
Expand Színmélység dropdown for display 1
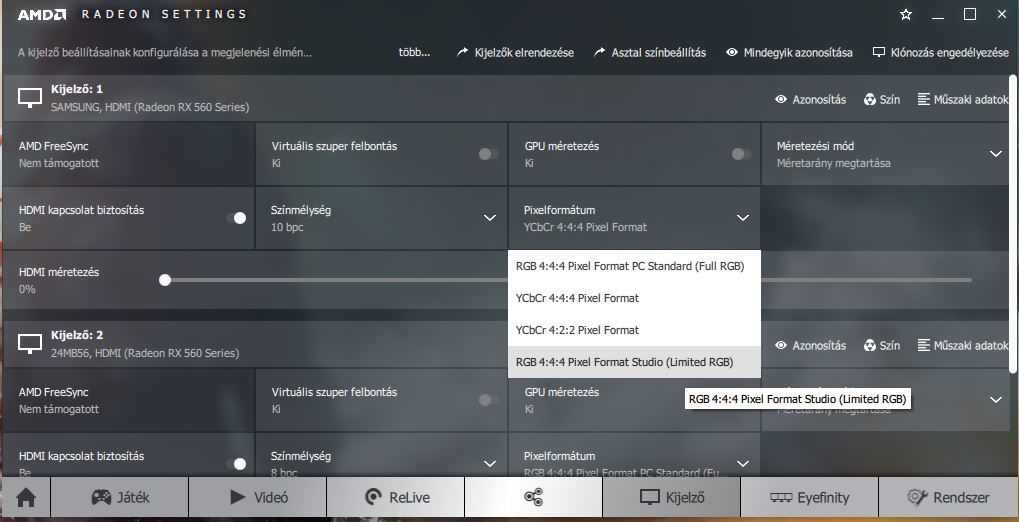pos(490,218)
